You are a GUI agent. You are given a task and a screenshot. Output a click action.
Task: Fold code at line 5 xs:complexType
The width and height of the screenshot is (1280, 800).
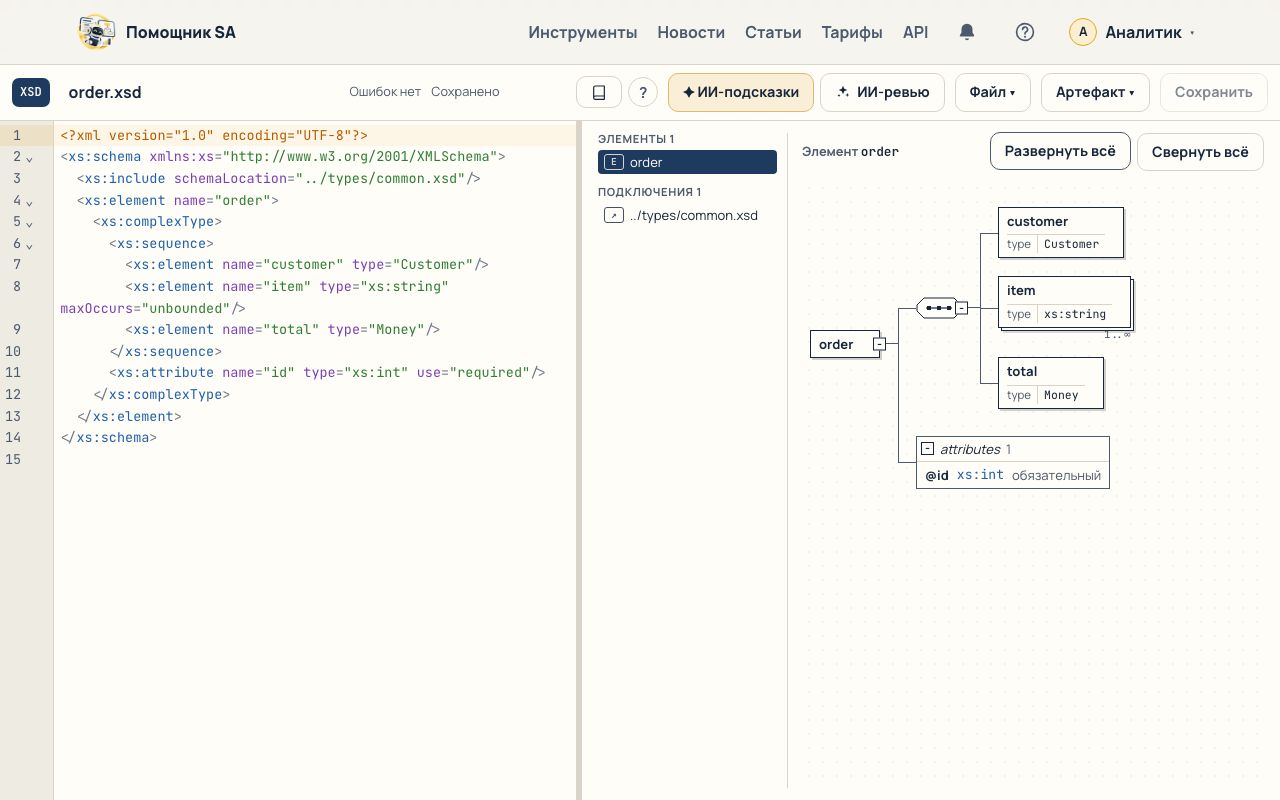pyautogui.click(x=29, y=223)
